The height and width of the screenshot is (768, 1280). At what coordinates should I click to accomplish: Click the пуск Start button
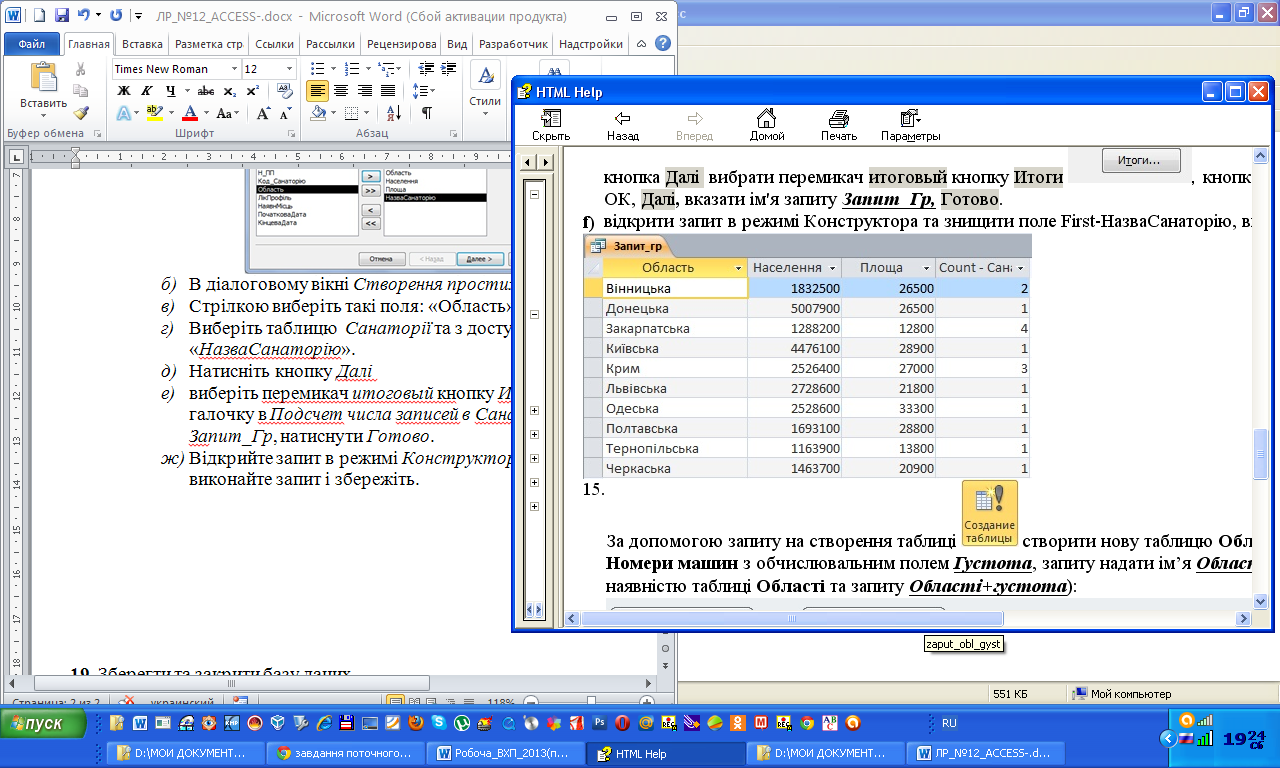[40, 723]
